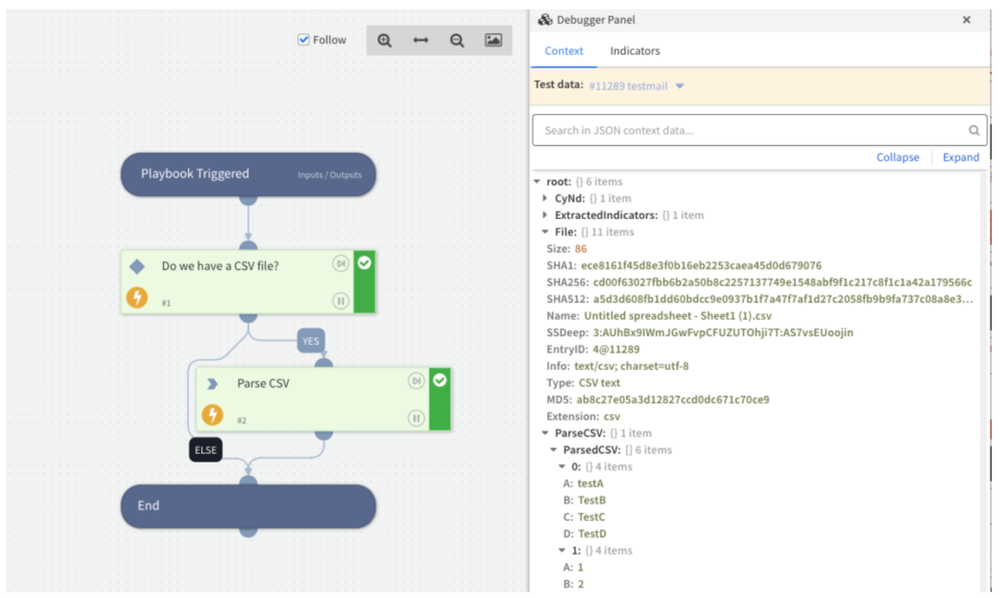Collapse the File tree node
Viewport: 999px width, 598px height.
pyautogui.click(x=545, y=232)
